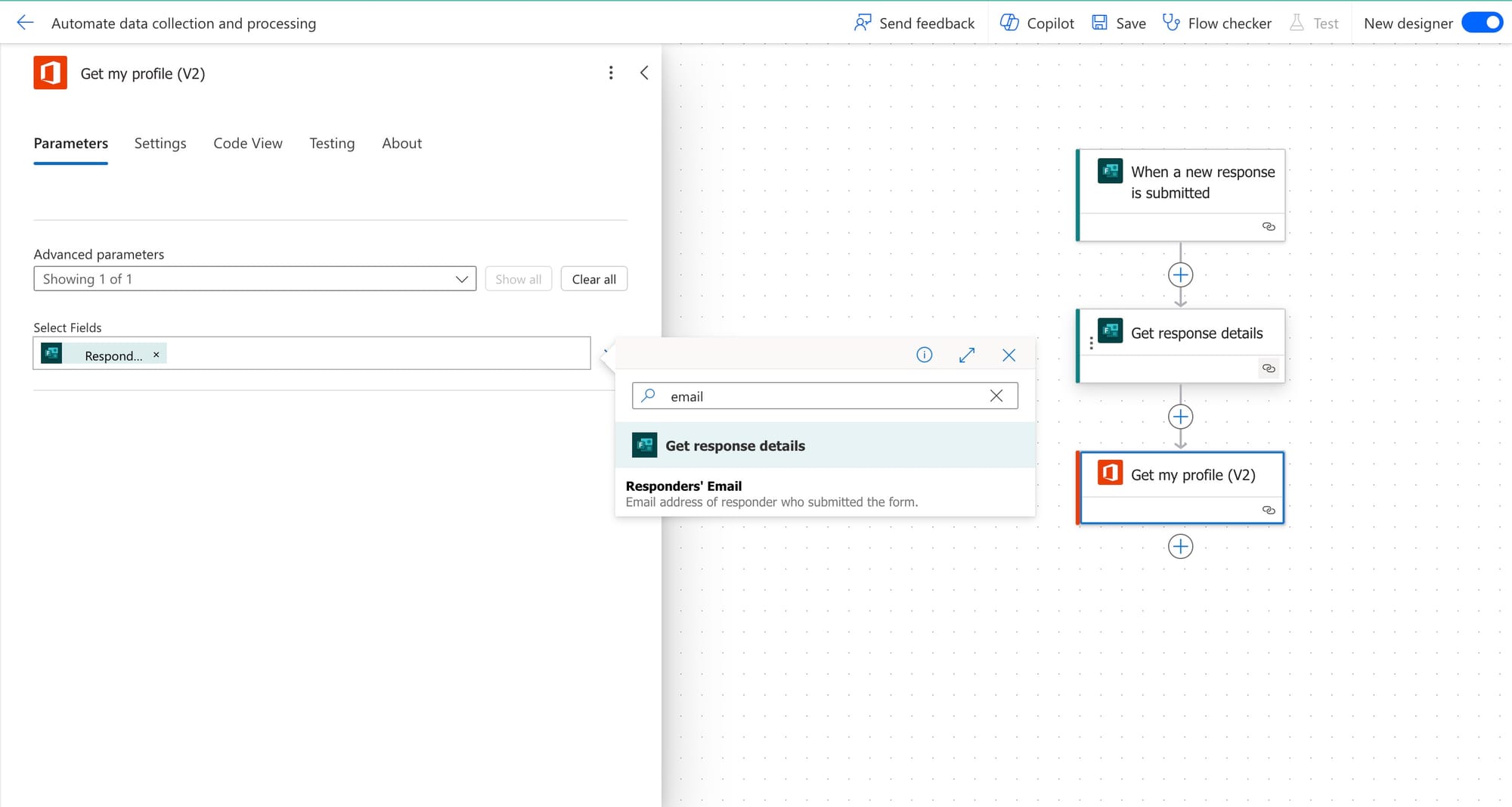This screenshot has height=807, width=1512.
Task: Click the Clear all button
Action: (x=594, y=278)
